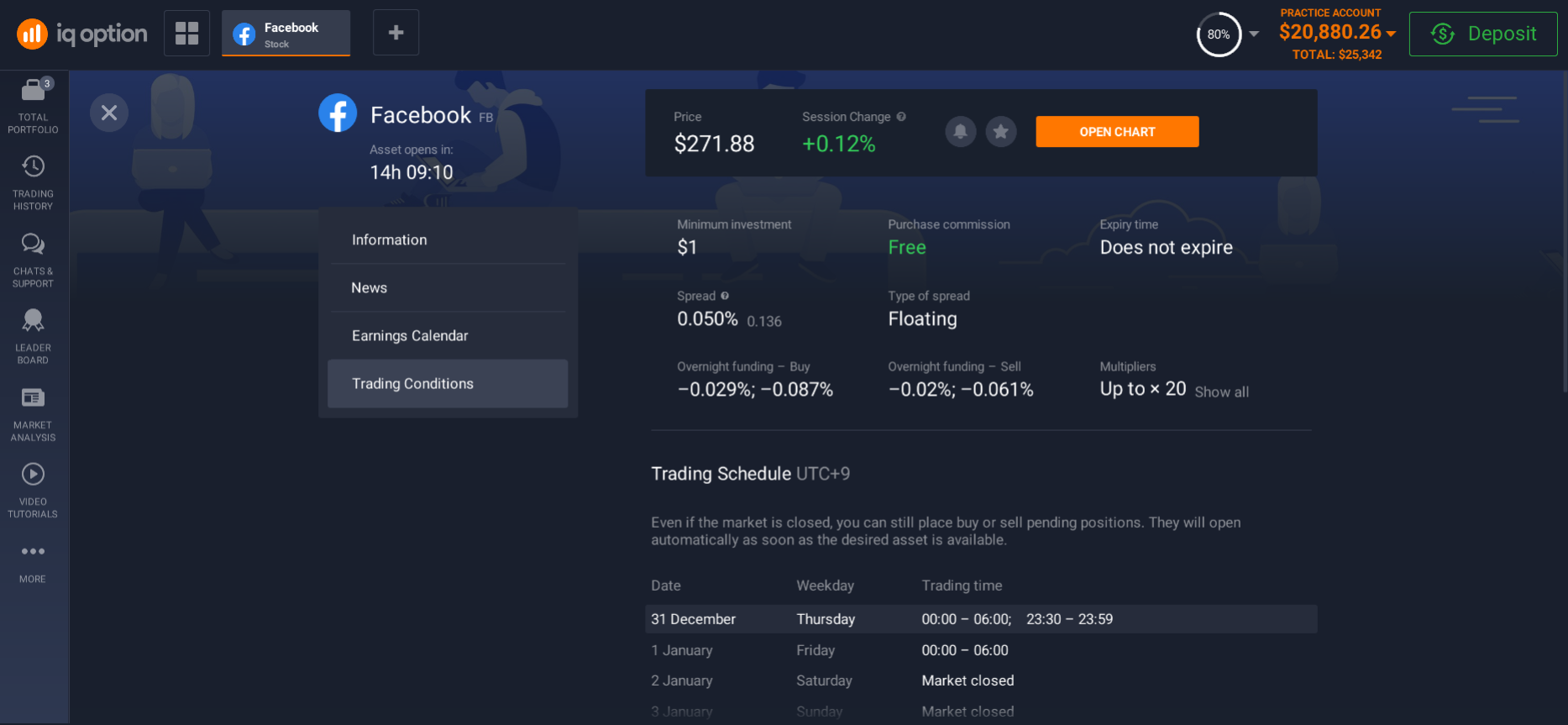Toggle the favorite star icon

(x=1001, y=132)
